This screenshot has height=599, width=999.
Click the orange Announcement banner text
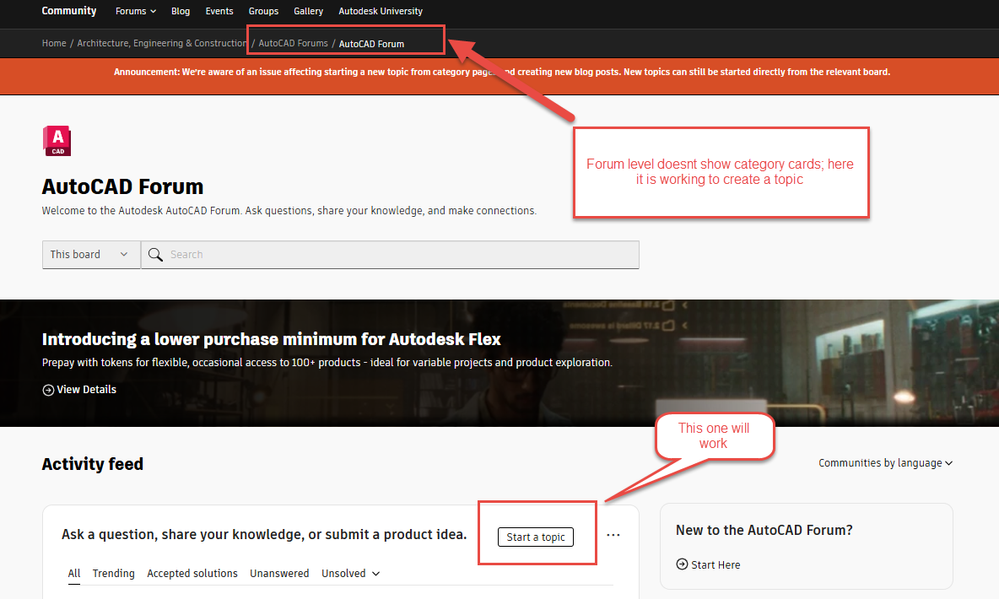[502, 72]
